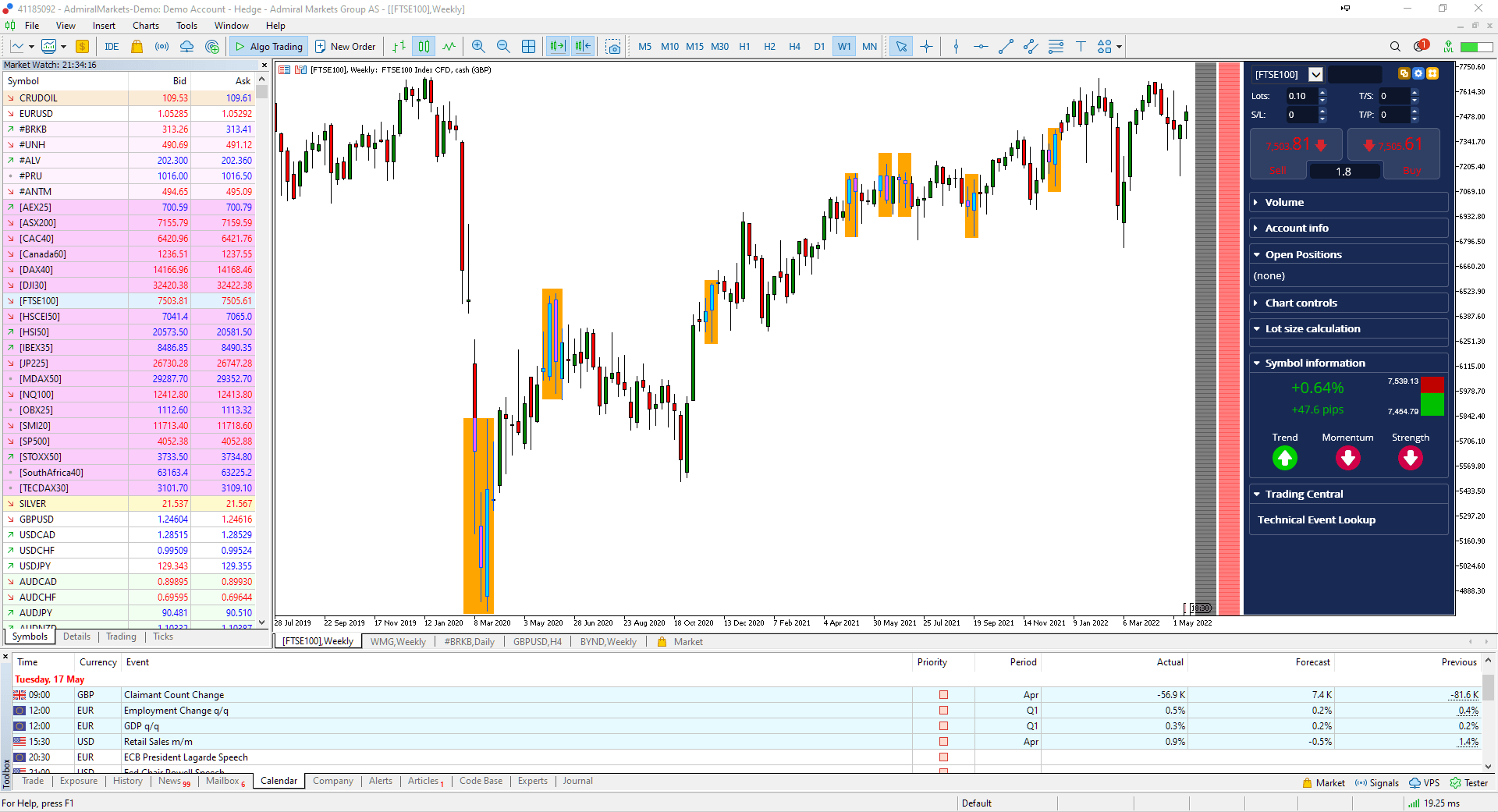Switch to W1 weekly timeframe
The width and height of the screenshot is (1498, 812).
(x=844, y=47)
